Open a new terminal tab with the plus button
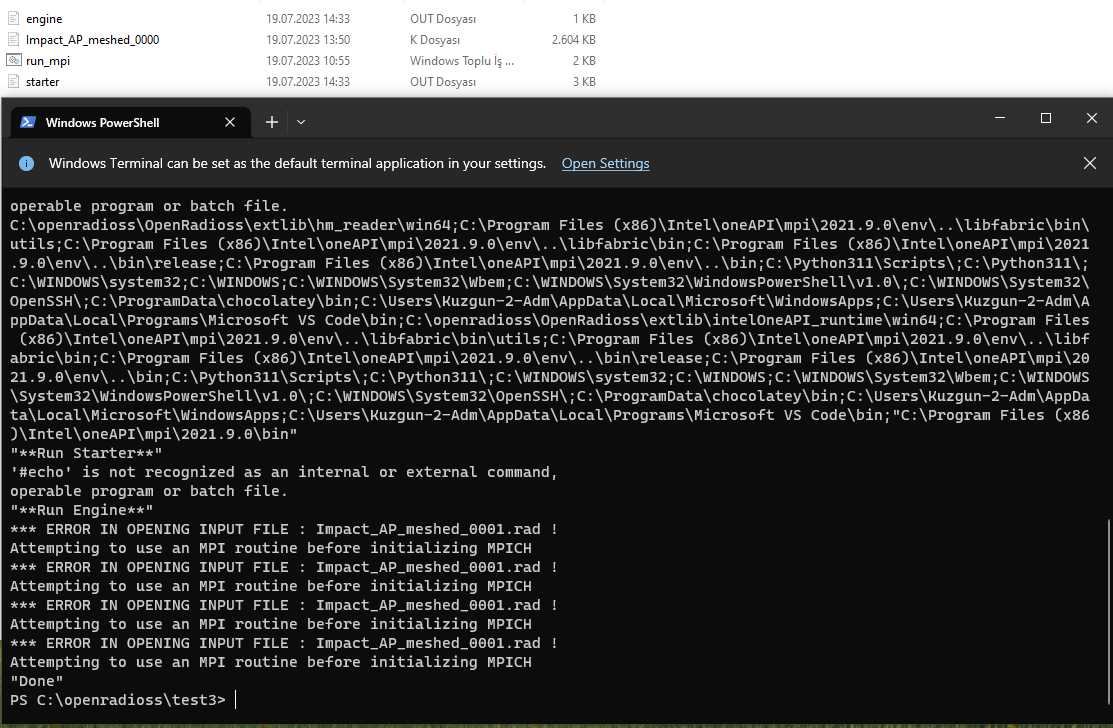 pyautogui.click(x=271, y=121)
